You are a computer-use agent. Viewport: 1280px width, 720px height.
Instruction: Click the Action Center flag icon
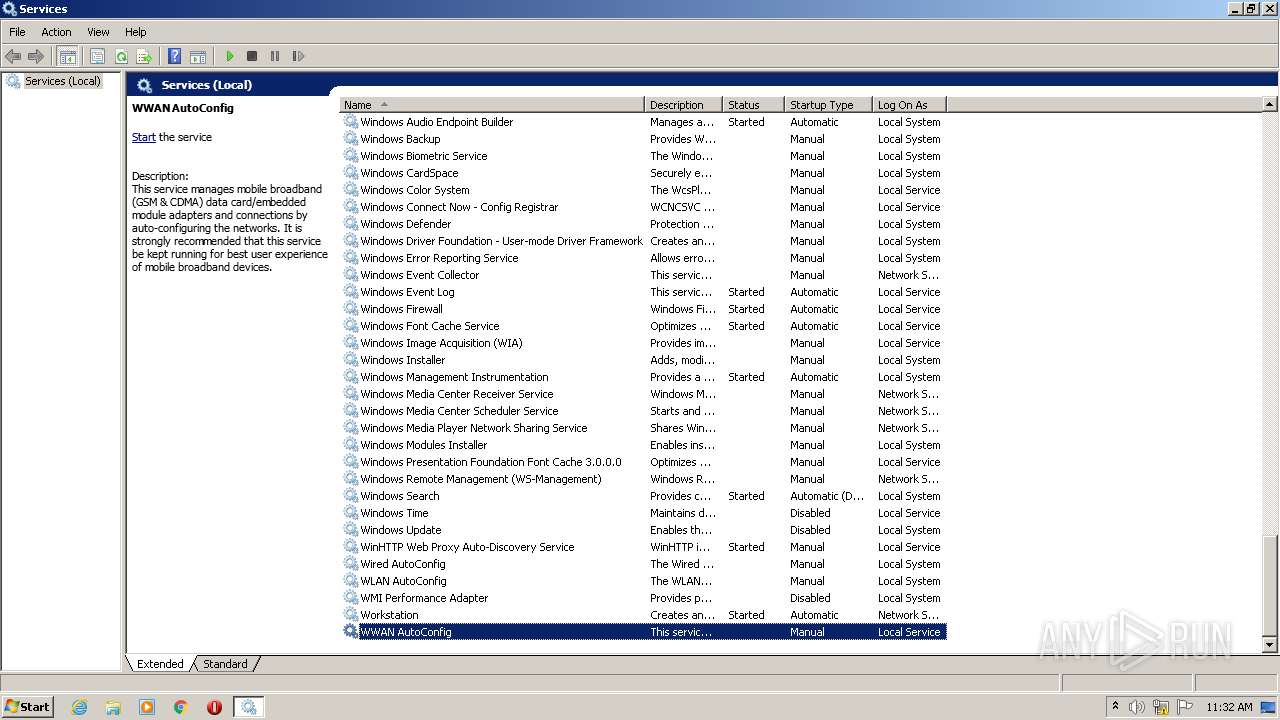(1185, 707)
